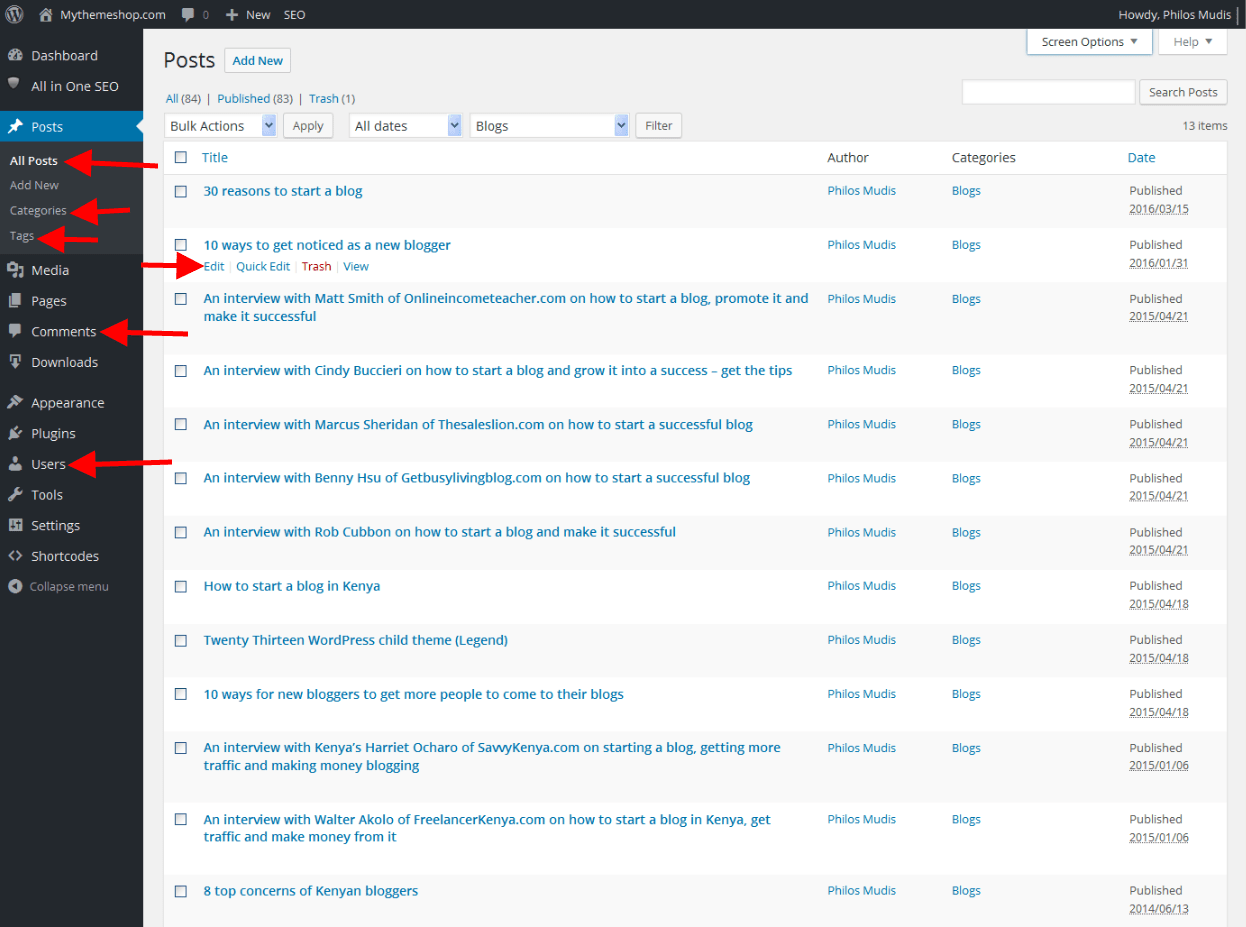Open the comments bubble icon in admin bar
This screenshot has height=927, width=1246.
pos(188,15)
